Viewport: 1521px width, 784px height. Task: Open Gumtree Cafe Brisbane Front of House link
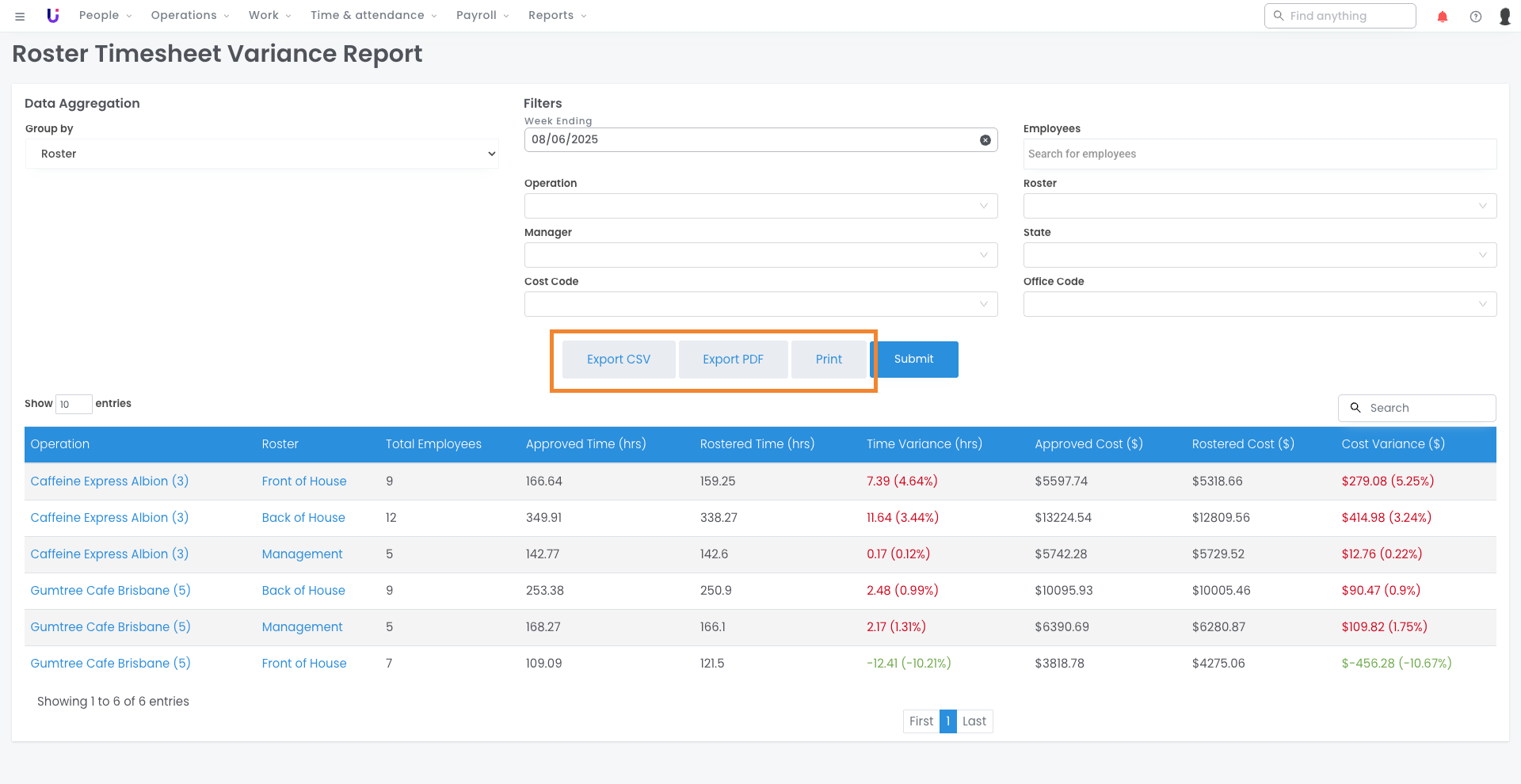point(304,664)
